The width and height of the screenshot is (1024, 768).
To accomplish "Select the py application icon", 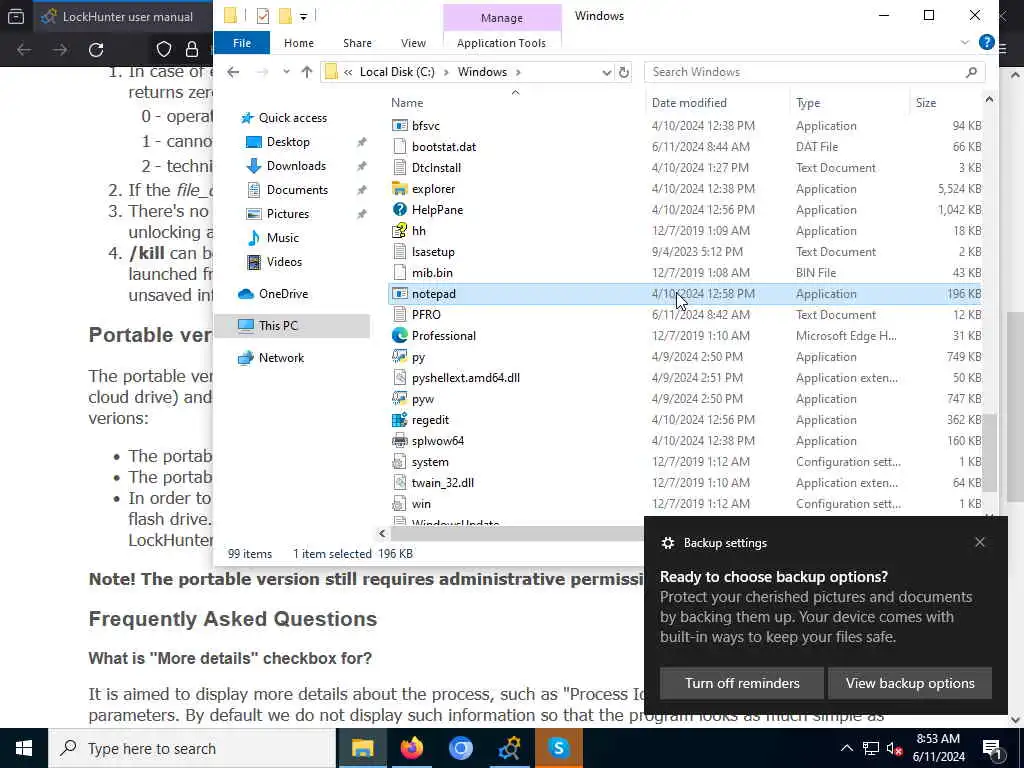I will click(x=400, y=357).
